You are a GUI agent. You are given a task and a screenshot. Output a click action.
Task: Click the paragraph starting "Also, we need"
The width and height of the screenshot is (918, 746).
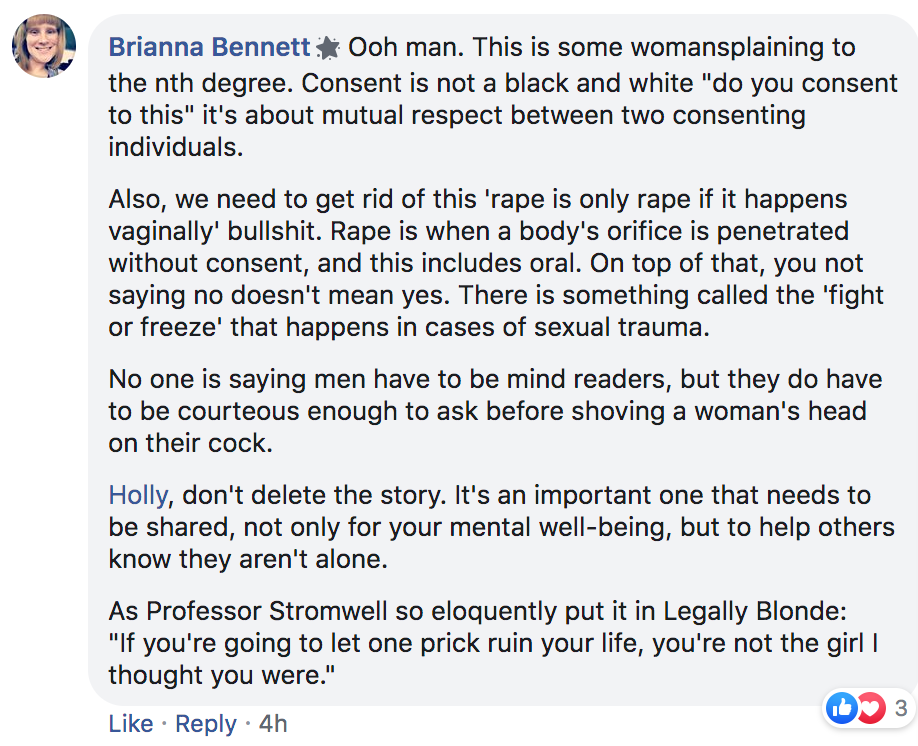(496, 263)
